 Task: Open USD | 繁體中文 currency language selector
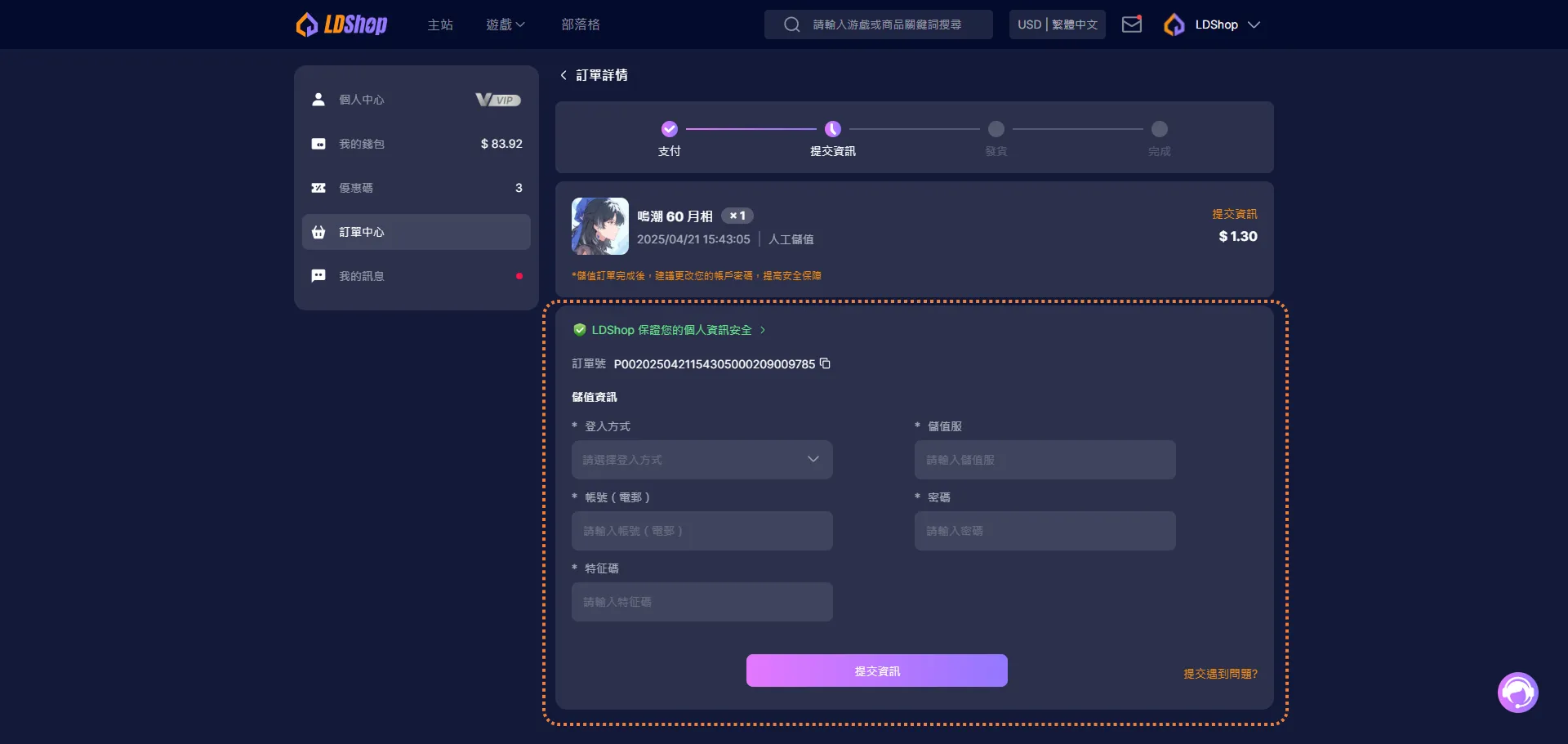click(x=1058, y=25)
